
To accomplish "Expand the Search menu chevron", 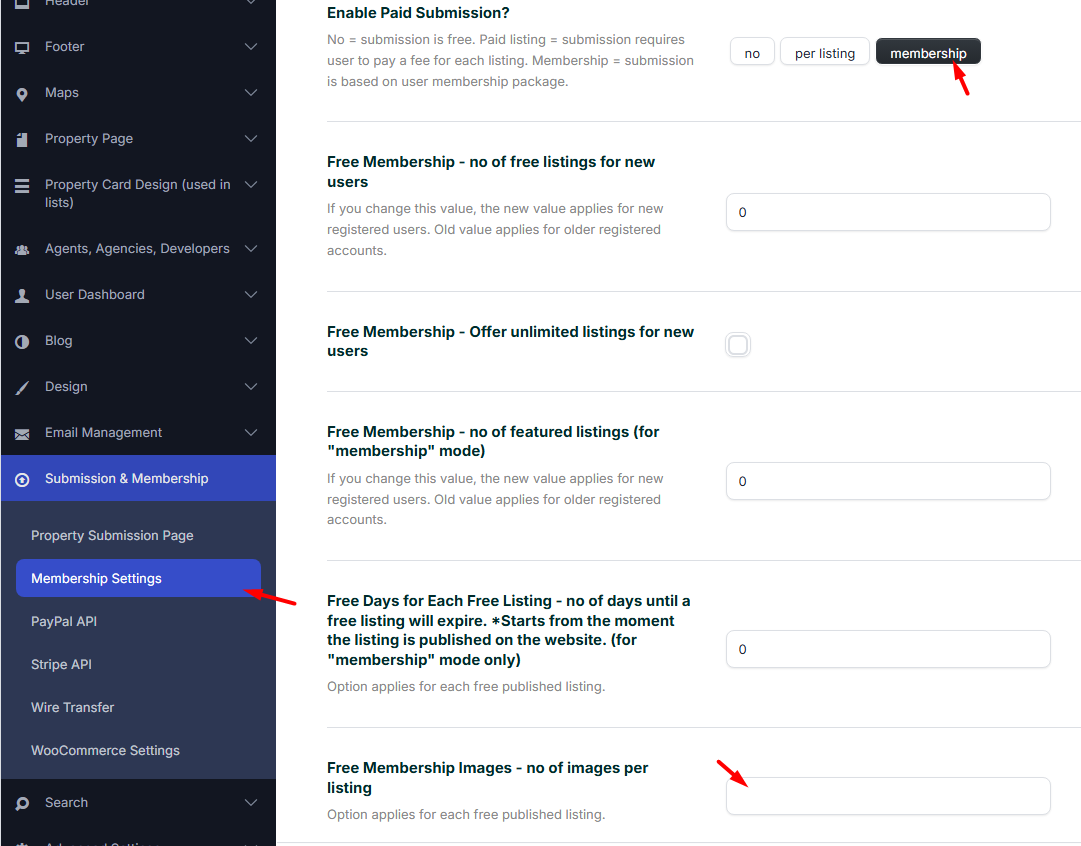I will [x=251, y=803].
